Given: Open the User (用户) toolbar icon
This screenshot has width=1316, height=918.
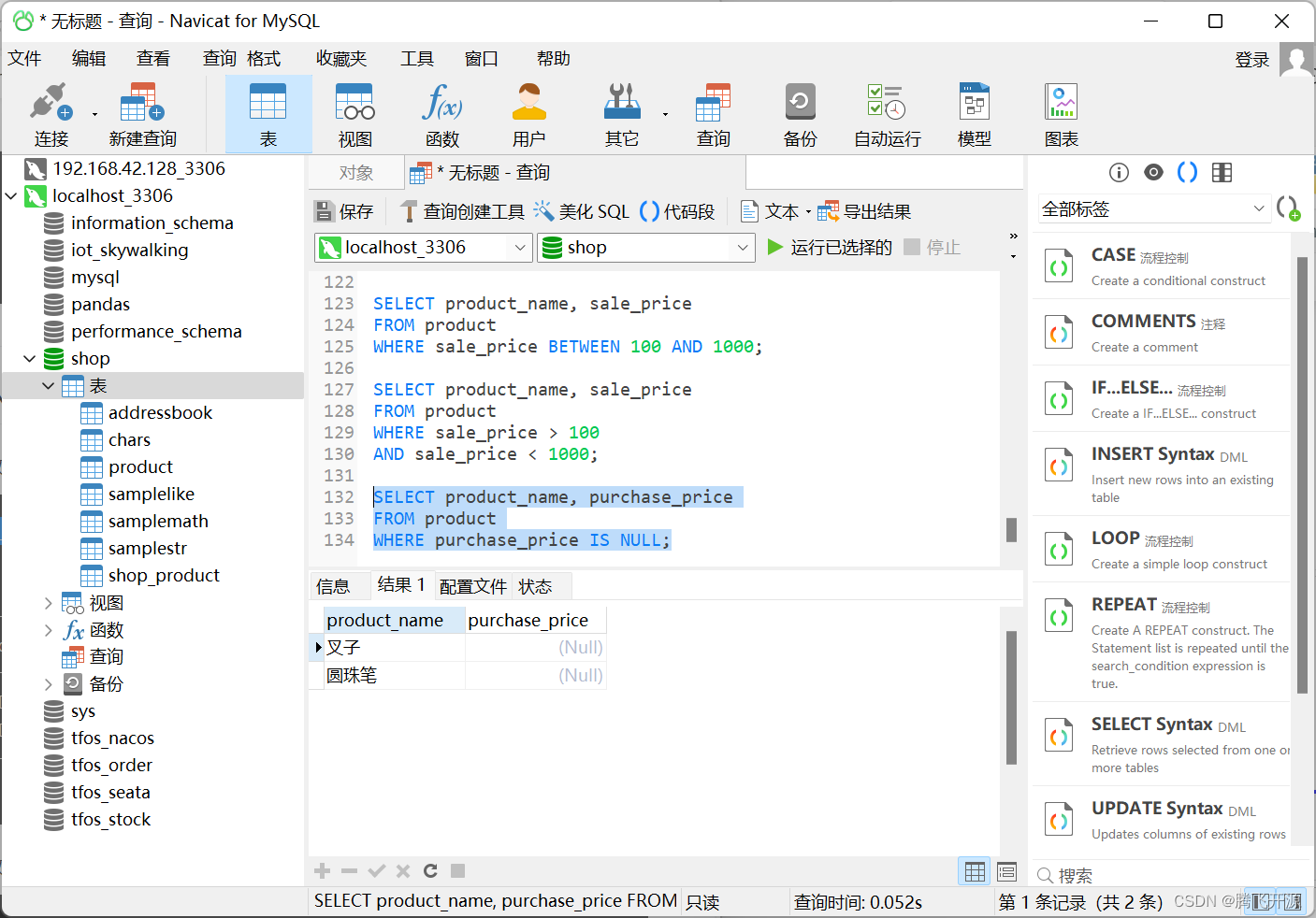Looking at the screenshot, I should point(529,114).
